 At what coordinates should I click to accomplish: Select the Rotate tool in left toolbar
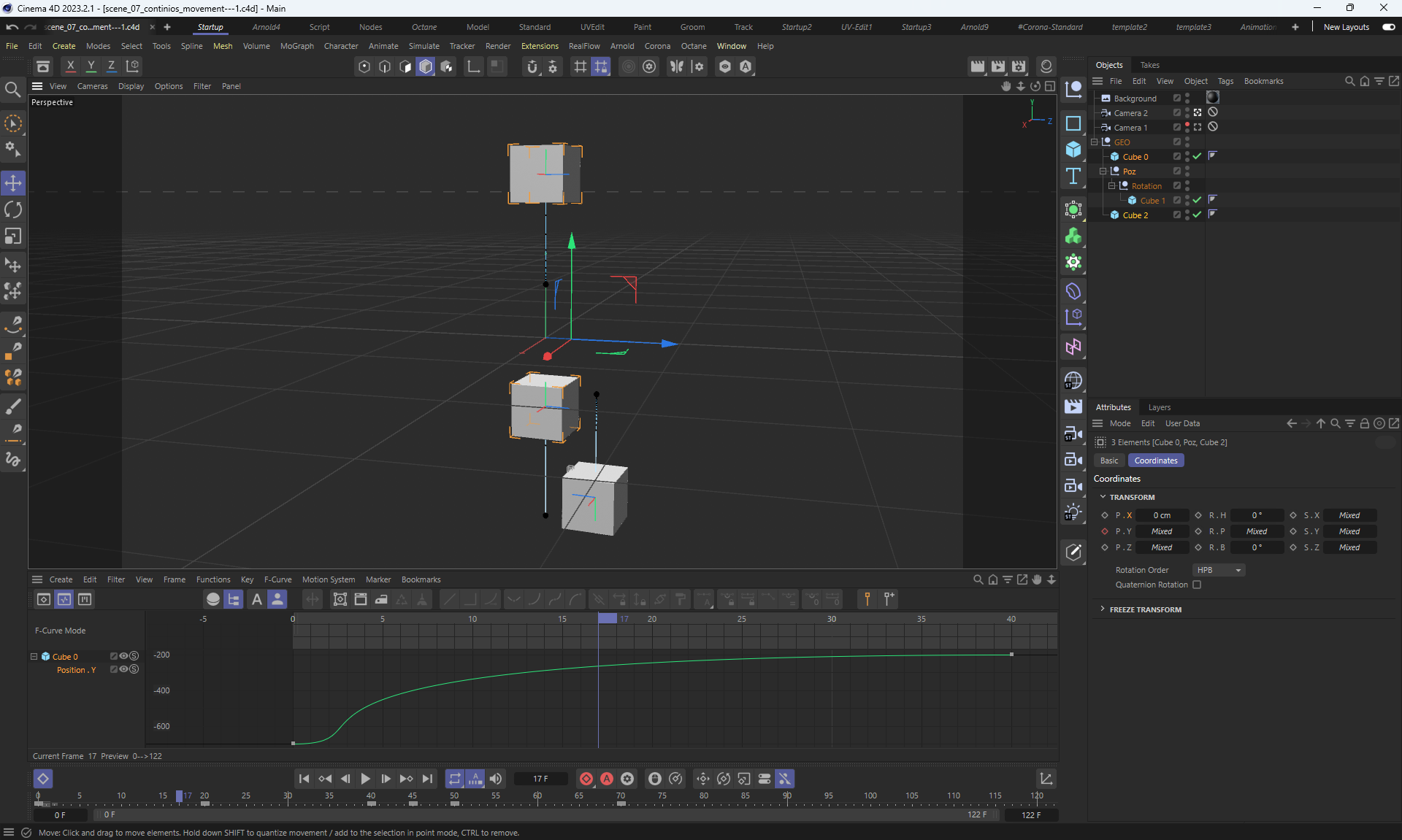click(13, 209)
